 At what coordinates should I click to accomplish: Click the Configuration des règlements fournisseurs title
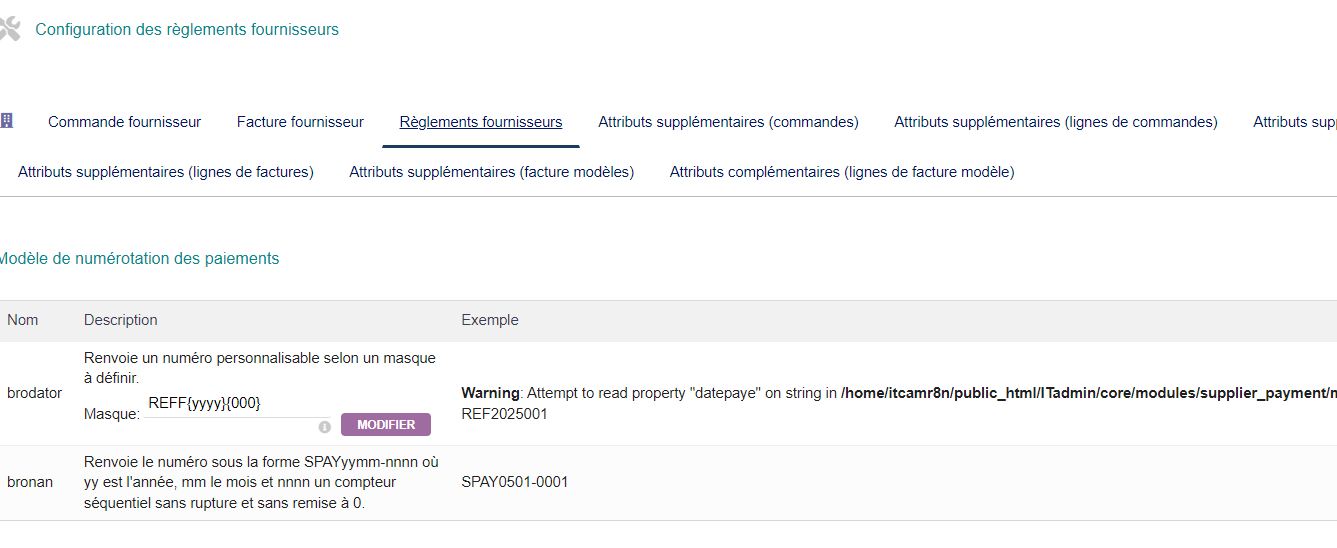click(x=187, y=30)
